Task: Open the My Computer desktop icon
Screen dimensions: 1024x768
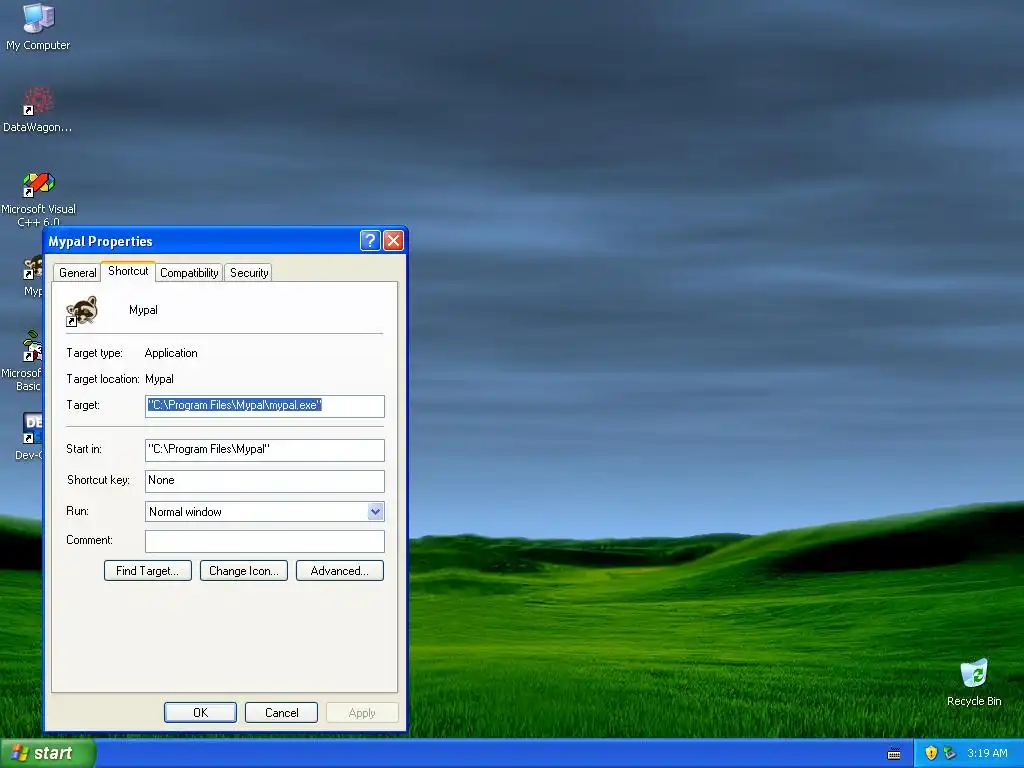Action: [x=38, y=26]
